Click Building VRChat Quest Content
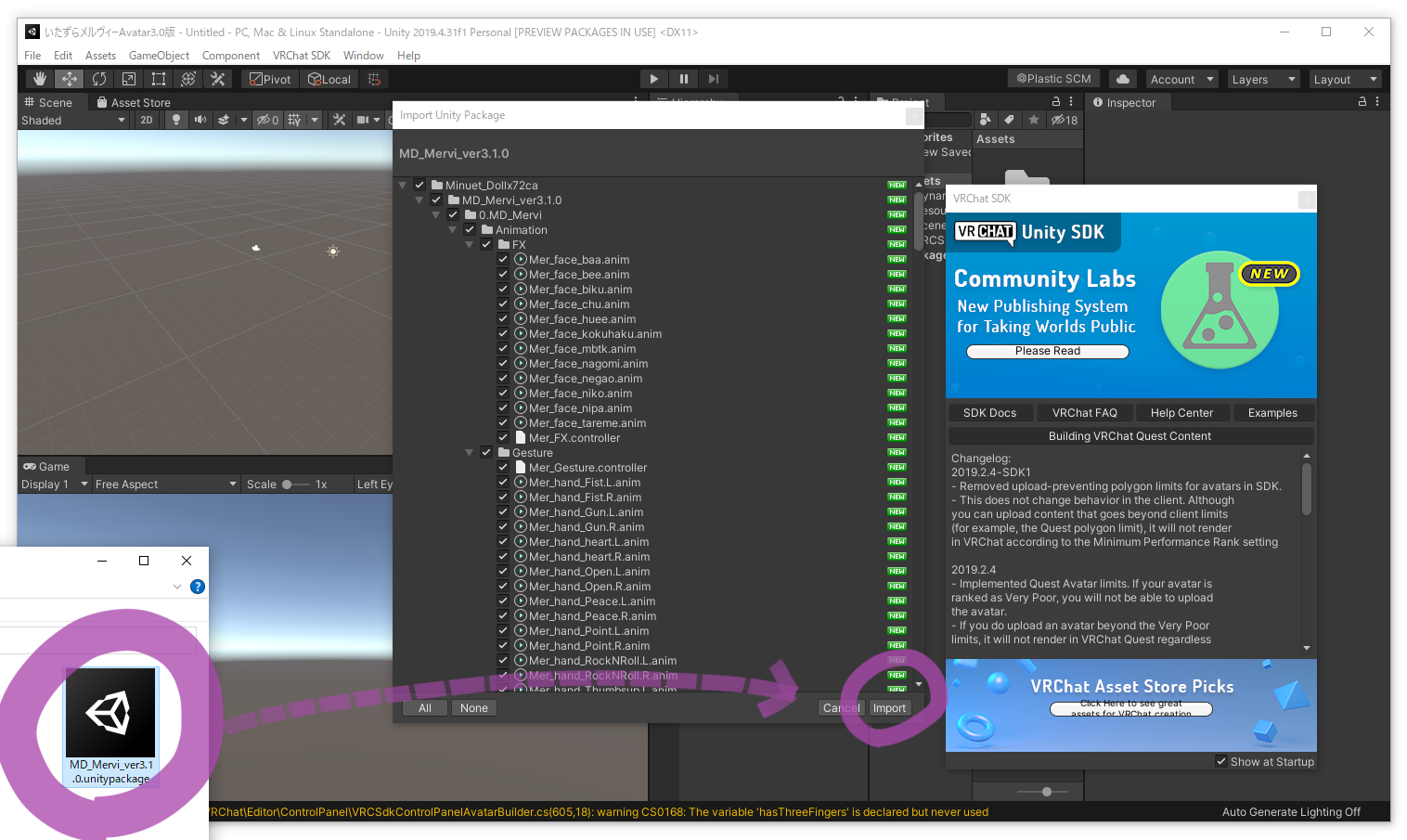Screen dimensions: 1407x840 tap(1130, 435)
